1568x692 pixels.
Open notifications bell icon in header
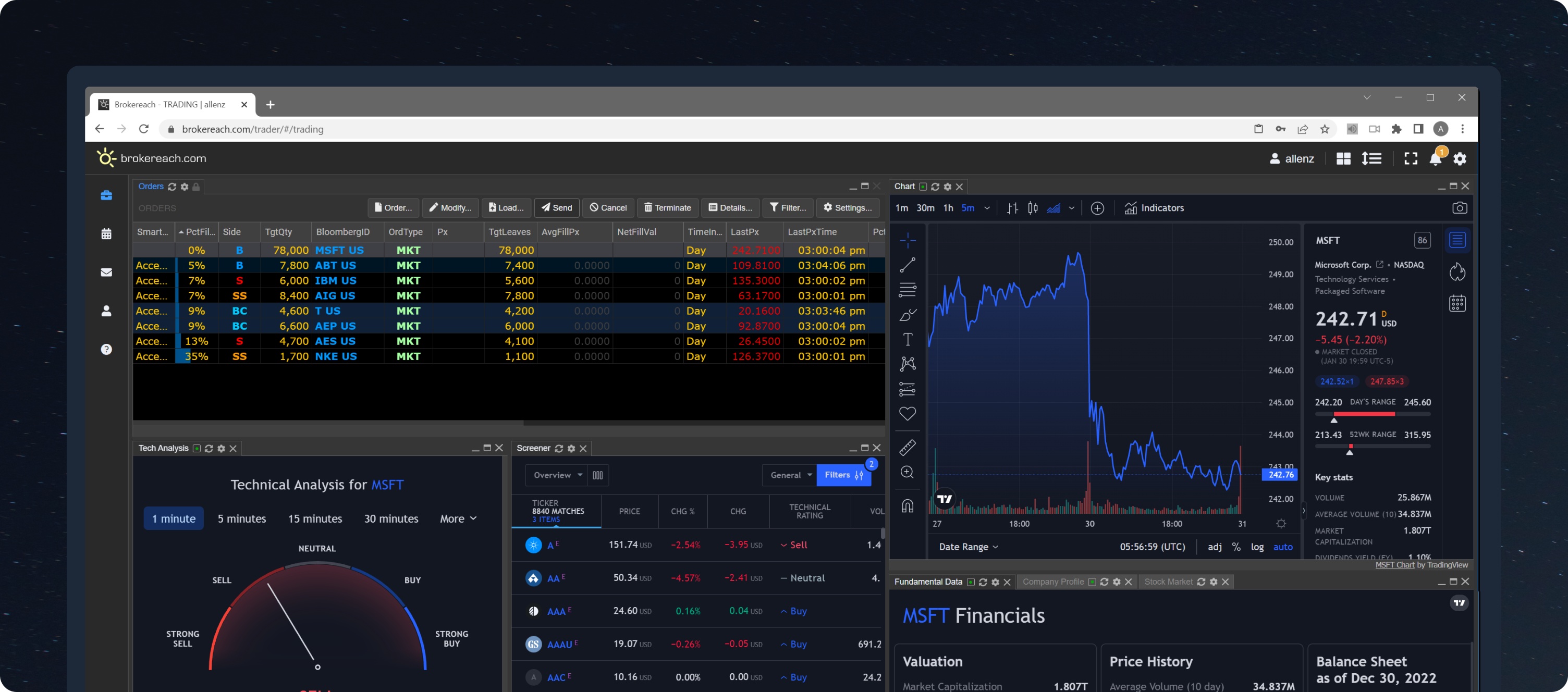(x=1435, y=159)
